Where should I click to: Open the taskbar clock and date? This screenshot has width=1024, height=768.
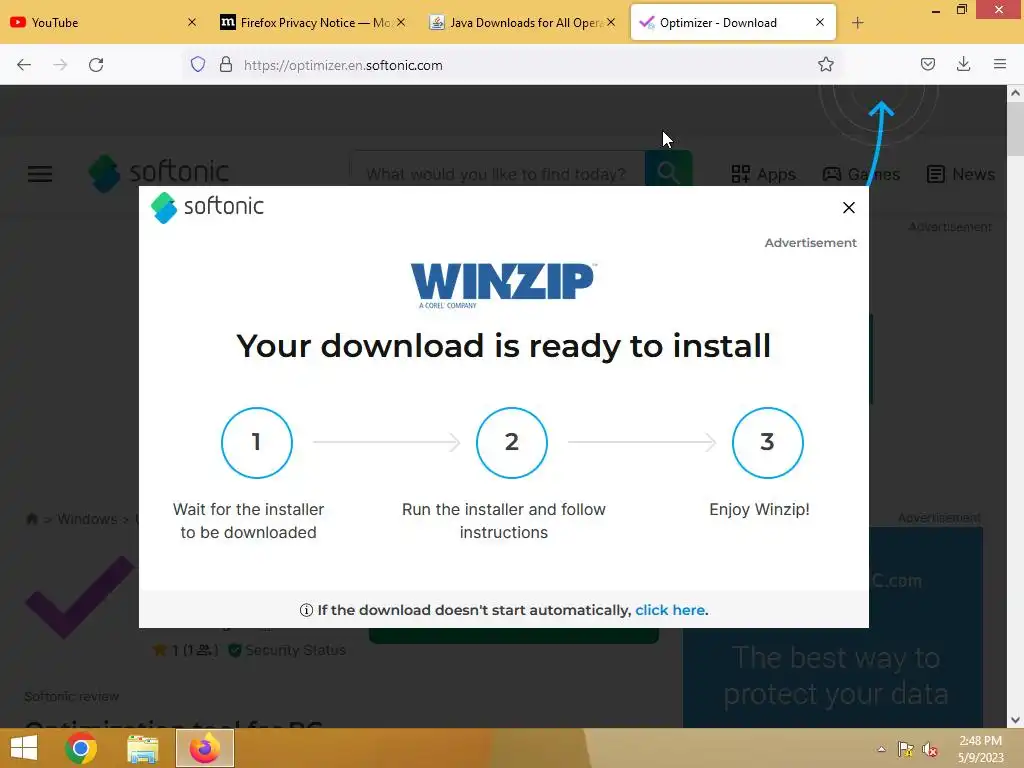981,749
